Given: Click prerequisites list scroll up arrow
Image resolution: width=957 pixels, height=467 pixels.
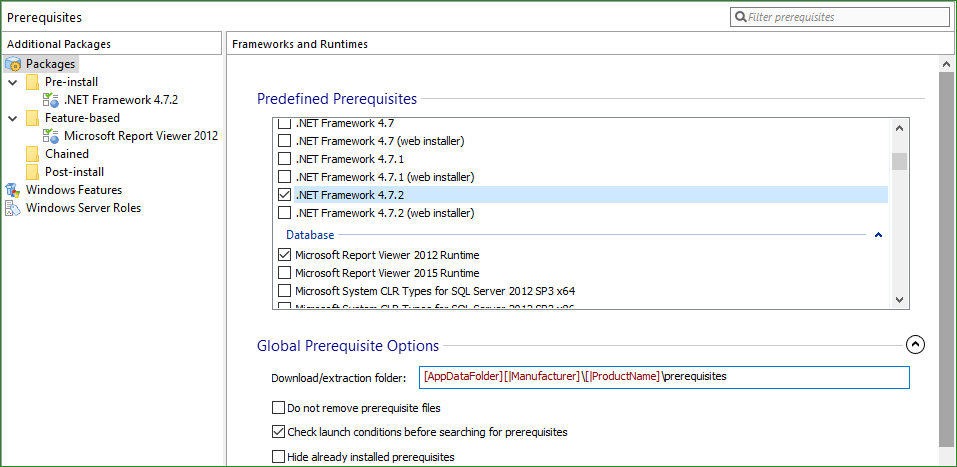Looking at the screenshot, I should click(x=899, y=128).
